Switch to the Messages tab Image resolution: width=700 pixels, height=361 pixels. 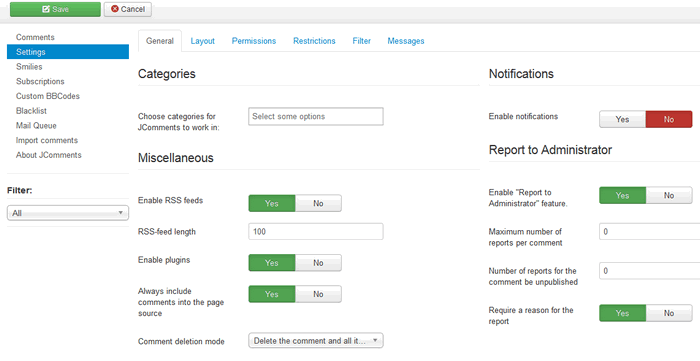pyautogui.click(x=406, y=41)
